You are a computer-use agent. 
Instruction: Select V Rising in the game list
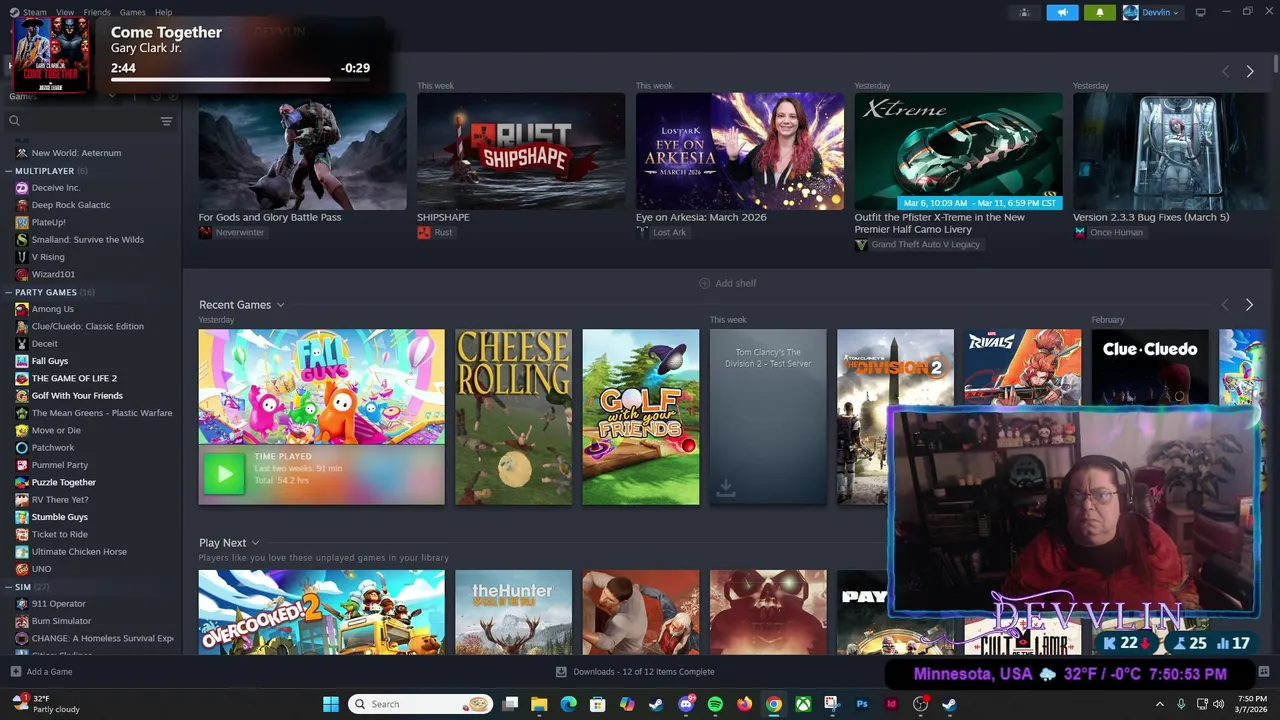[47, 257]
